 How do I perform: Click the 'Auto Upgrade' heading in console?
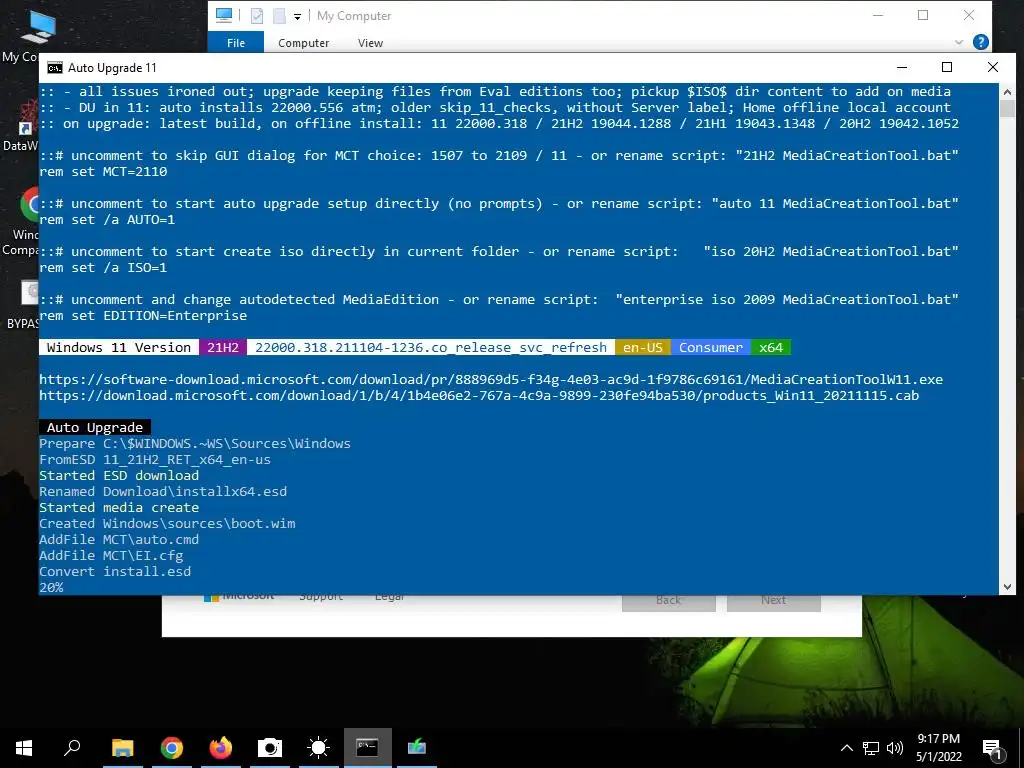[x=95, y=427]
